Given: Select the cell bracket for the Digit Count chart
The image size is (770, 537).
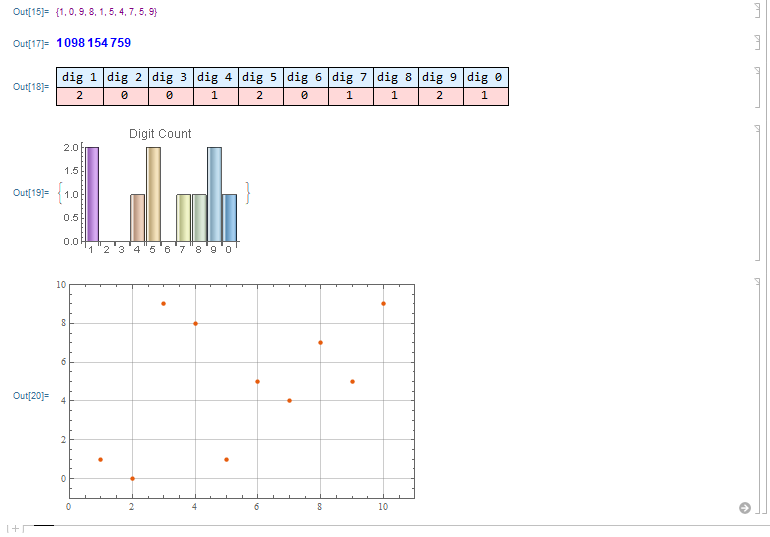Looking at the screenshot, I should 757,192.
